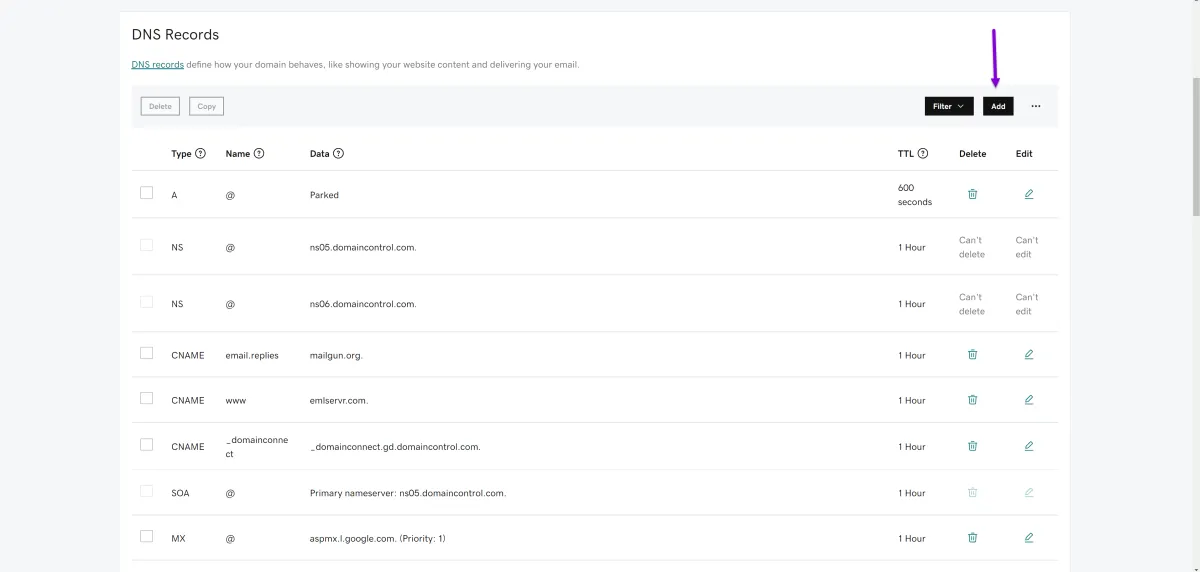Edit the A record Parked entry
Viewport: 1200px width, 572px height.
[x=1029, y=194]
